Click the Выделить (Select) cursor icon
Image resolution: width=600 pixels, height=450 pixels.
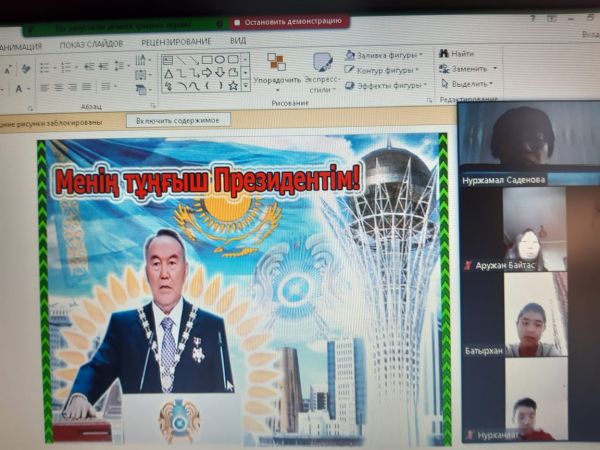(x=443, y=84)
